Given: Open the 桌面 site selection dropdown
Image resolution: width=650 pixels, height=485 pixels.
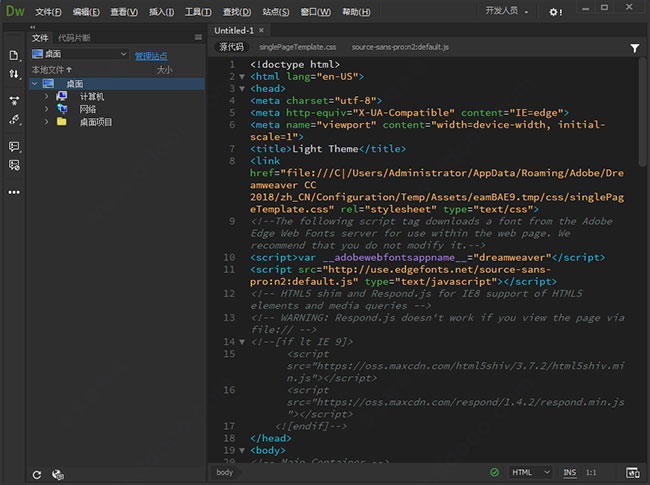Looking at the screenshot, I should [79, 54].
